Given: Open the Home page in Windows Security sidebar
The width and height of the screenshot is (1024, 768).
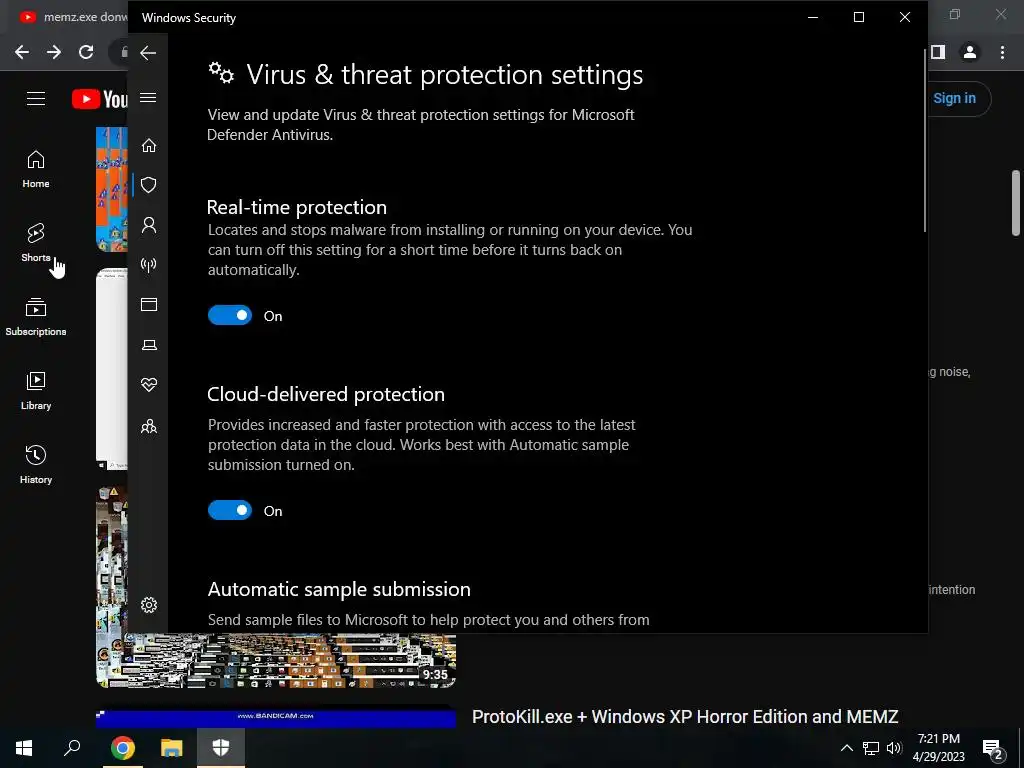Looking at the screenshot, I should [149, 145].
